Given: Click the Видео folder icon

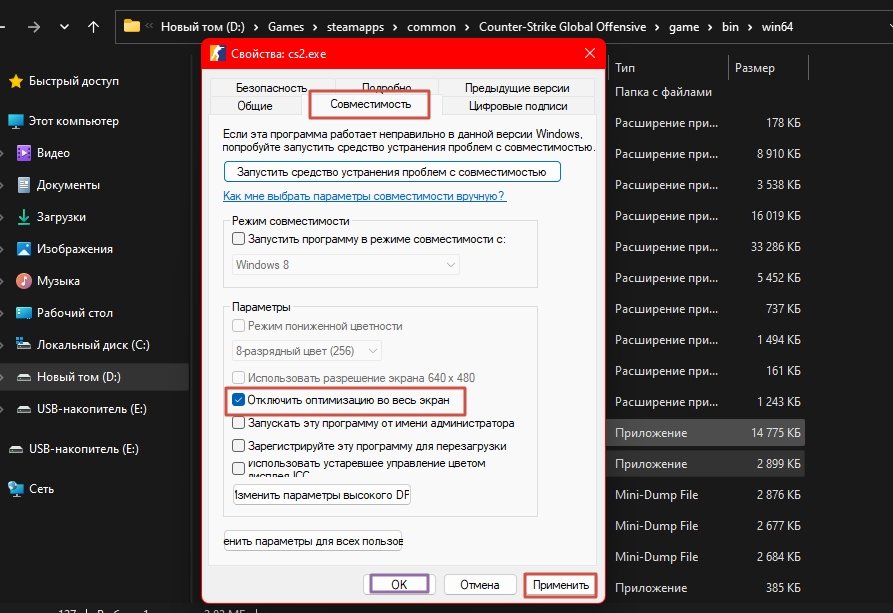Looking at the screenshot, I should (23, 153).
